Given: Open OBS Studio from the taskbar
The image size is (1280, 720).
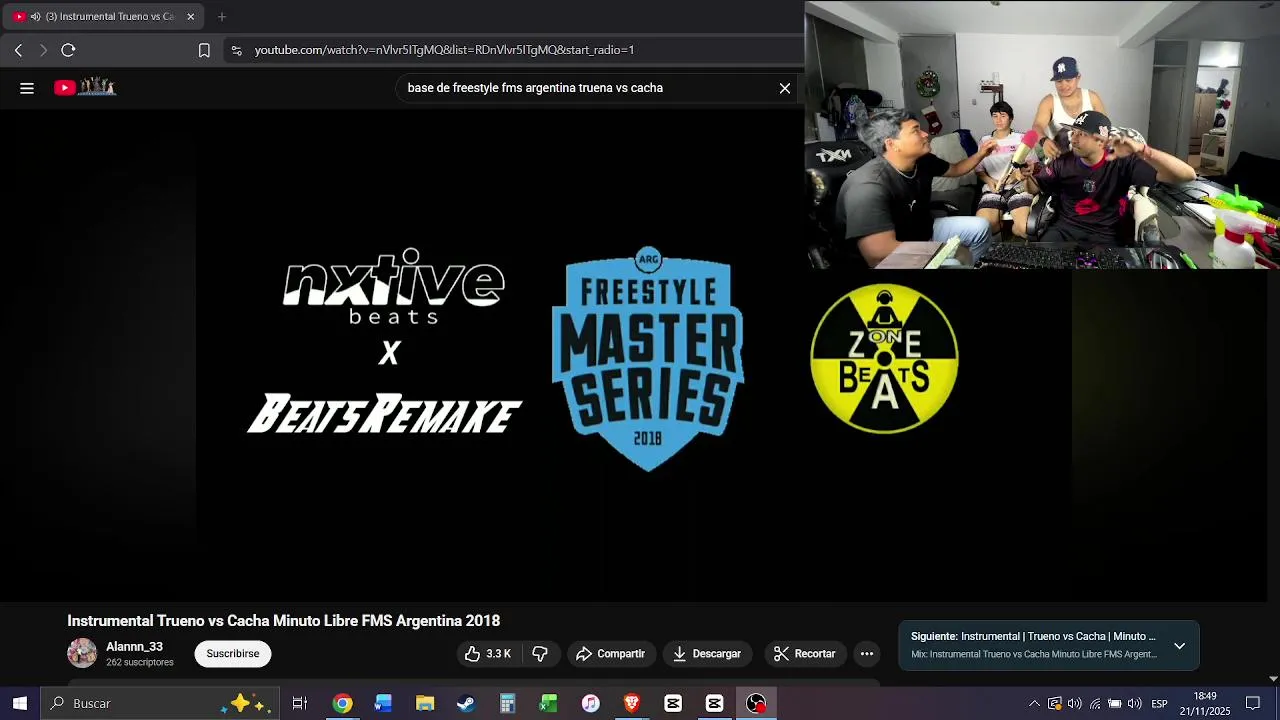Looking at the screenshot, I should [756, 704].
